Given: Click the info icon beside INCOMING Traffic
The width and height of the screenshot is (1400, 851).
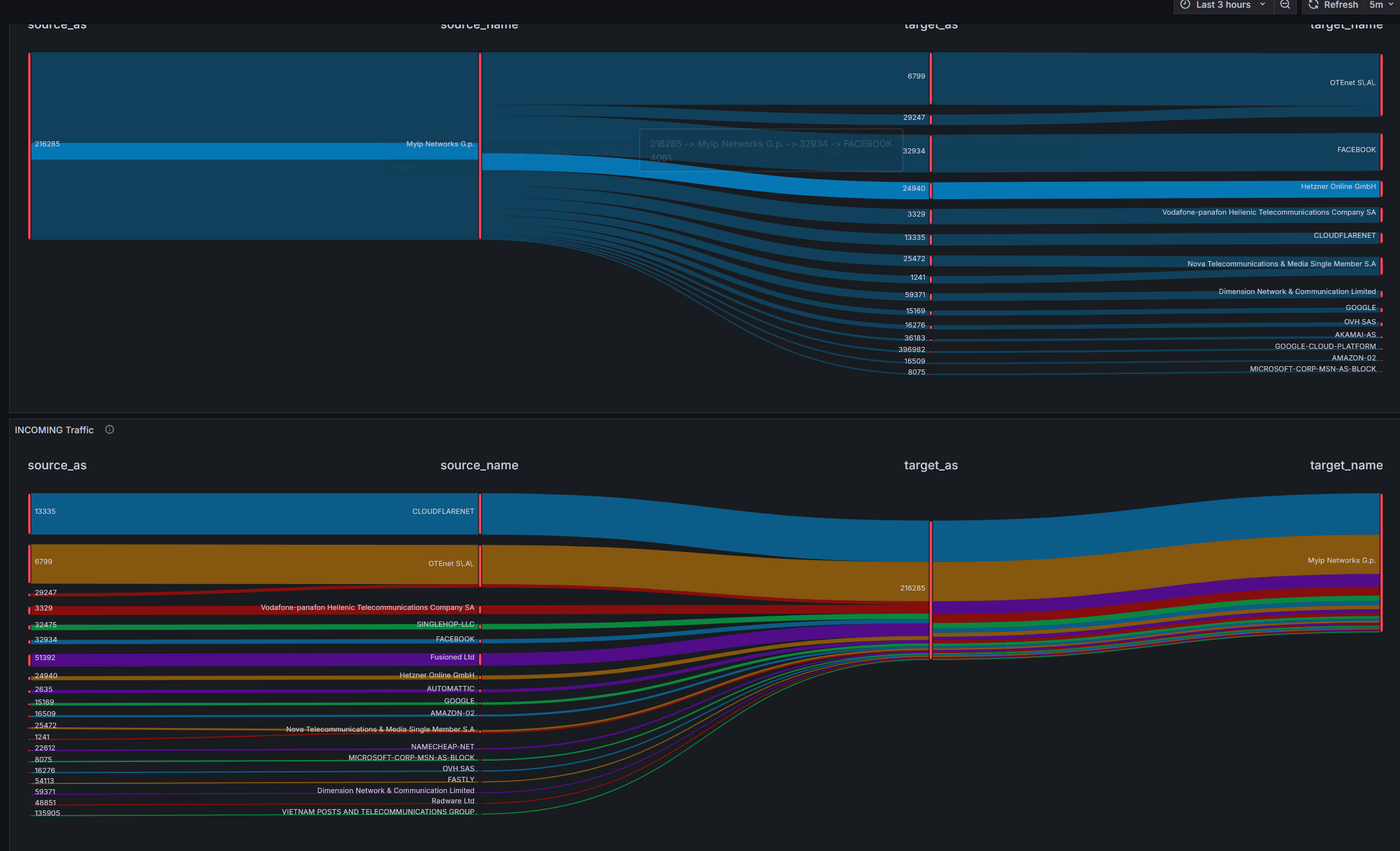Looking at the screenshot, I should (x=110, y=429).
